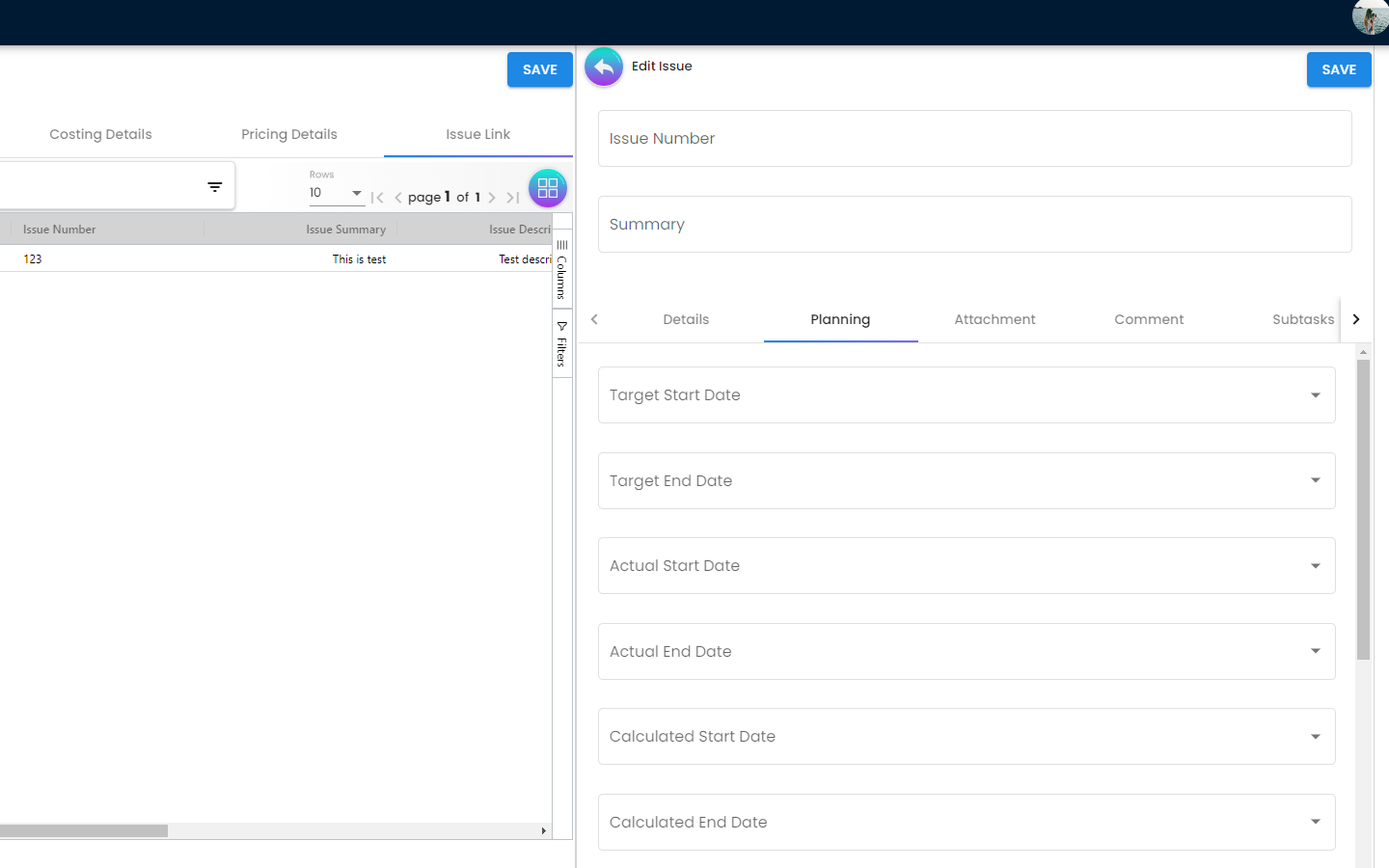The height and width of the screenshot is (868, 1389).
Task: Go to next page of issue table
Action: click(x=492, y=198)
